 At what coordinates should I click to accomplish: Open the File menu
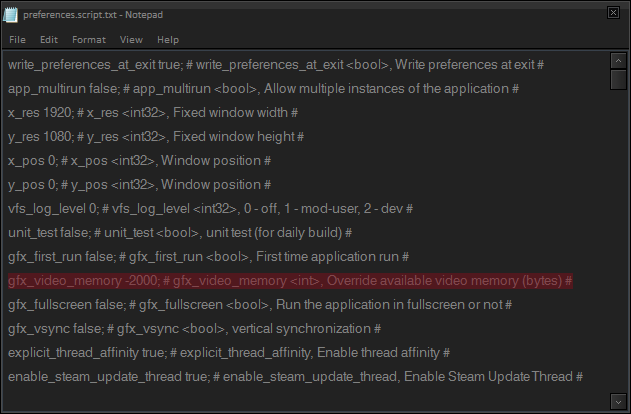(x=17, y=40)
